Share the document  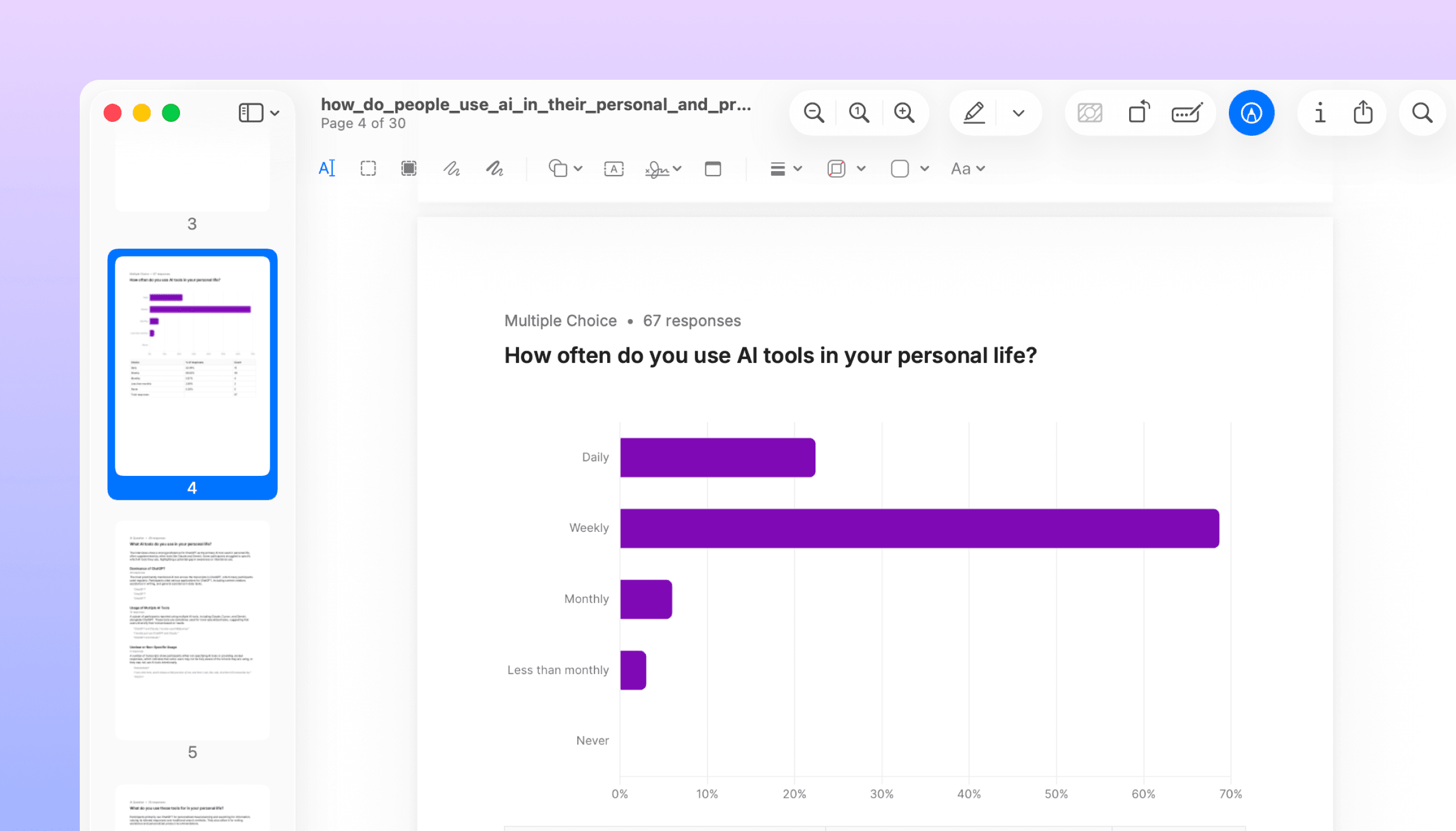(1363, 112)
